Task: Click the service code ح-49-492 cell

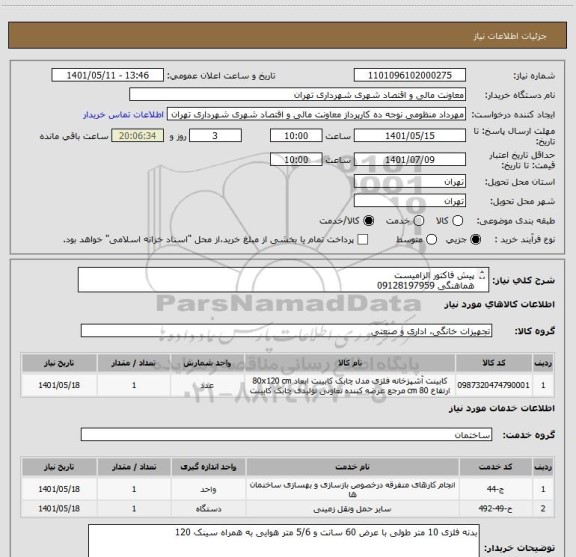Action: (x=496, y=509)
